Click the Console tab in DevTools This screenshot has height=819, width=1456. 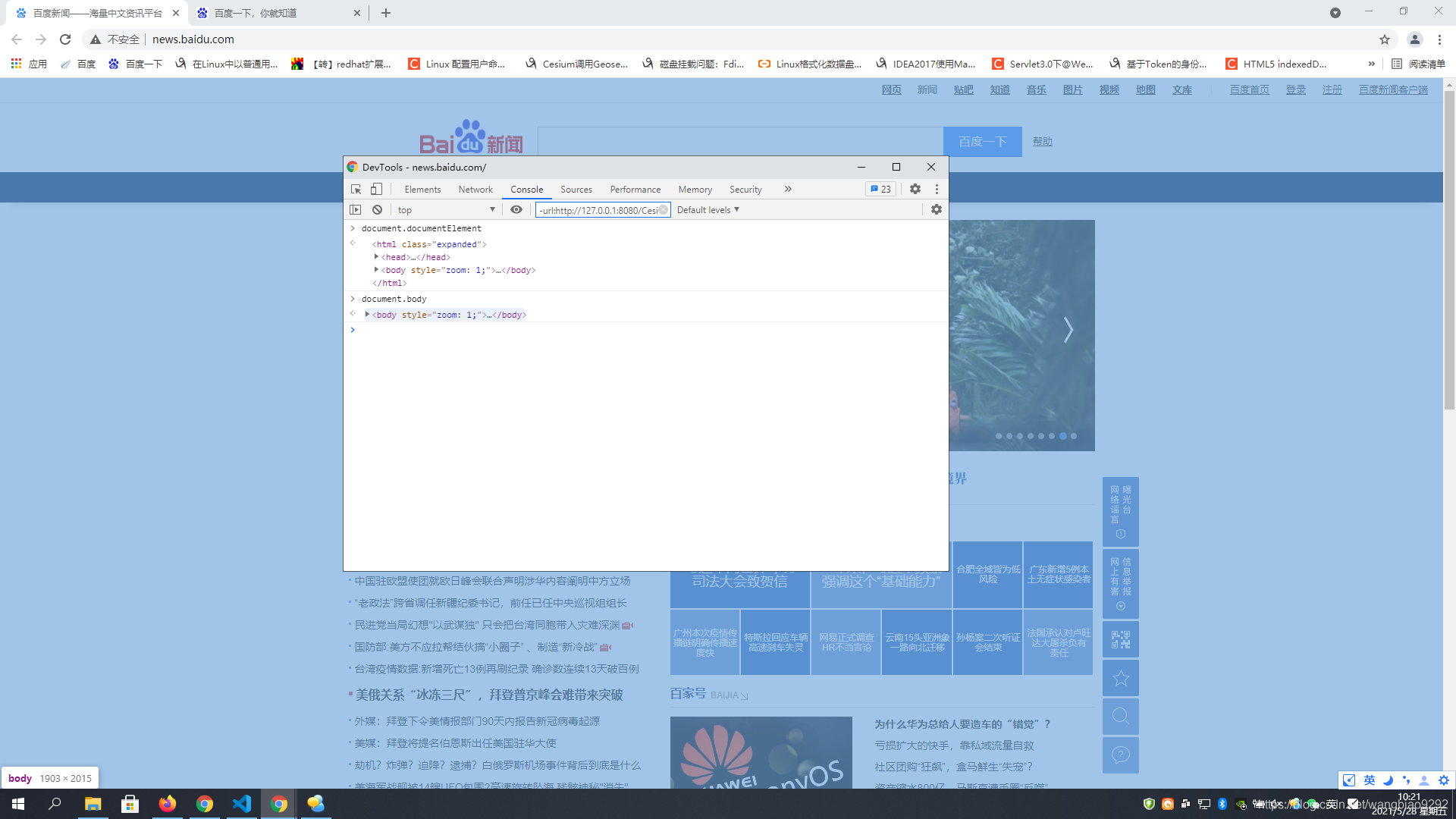pyautogui.click(x=526, y=189)
